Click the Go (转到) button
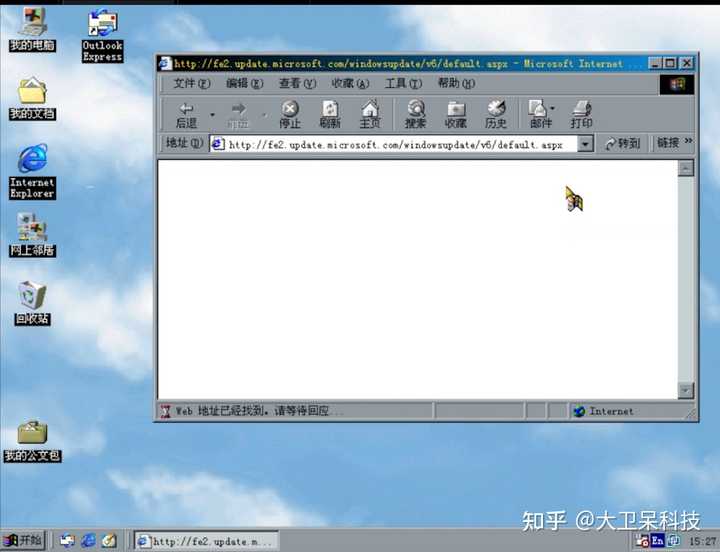Viewport: 720px width, 552px height. pyautogui.click(x=622, y=144)
